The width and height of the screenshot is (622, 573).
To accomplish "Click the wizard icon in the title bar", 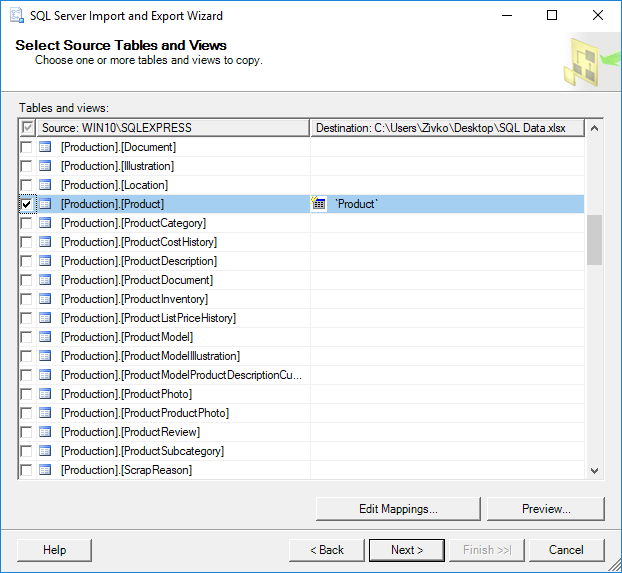I will coord(14,16).
